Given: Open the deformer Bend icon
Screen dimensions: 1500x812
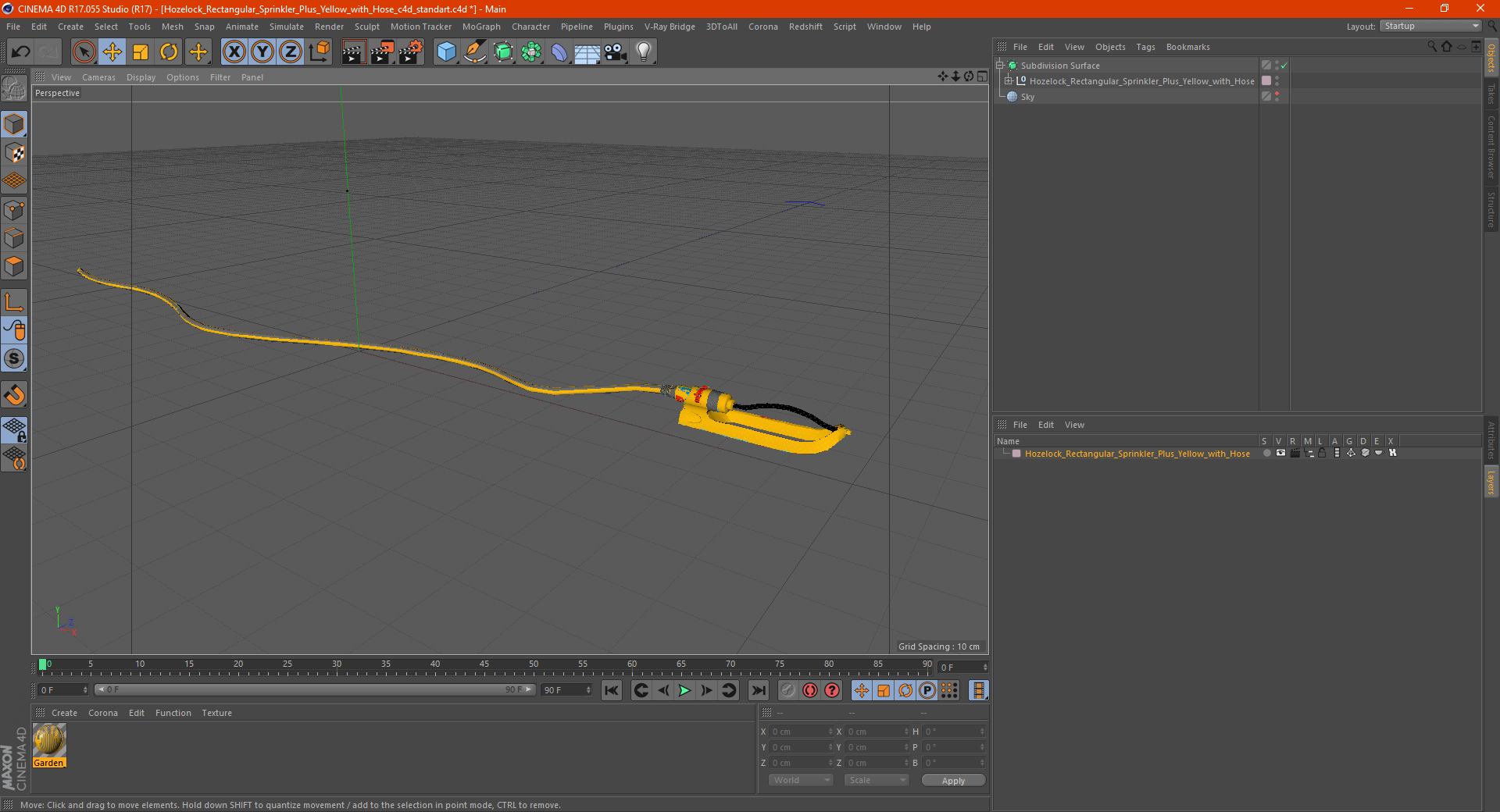Looking at the screenshot, I should coord(559,52).
